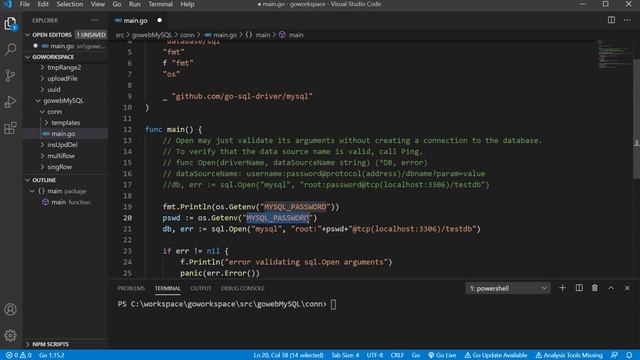The height and width of the screenshot is (360, 640).
Task: Click the errors and warnings status indicator
Action: point(19,355)
